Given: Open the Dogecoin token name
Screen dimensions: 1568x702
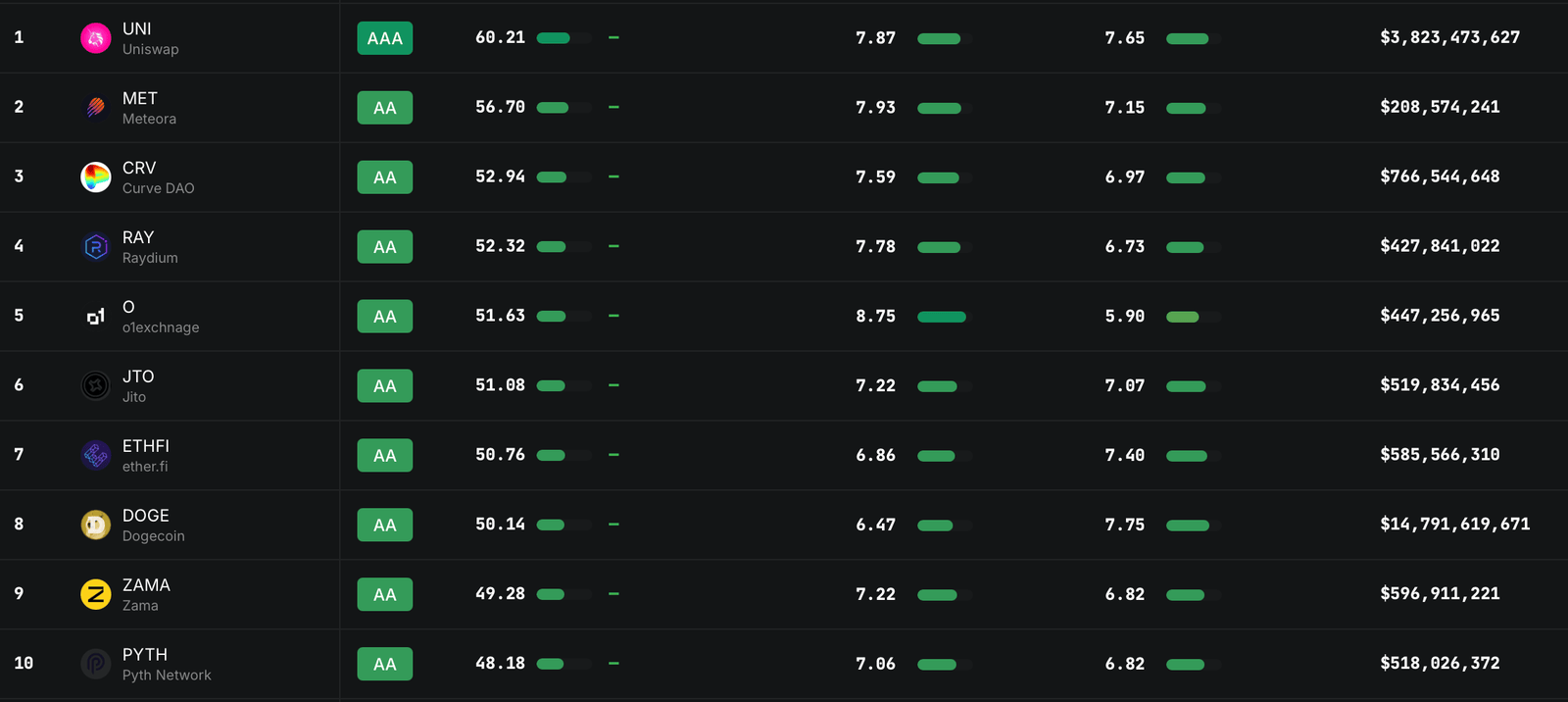Looking at the screenshot, I should click(x=153, y=536).
